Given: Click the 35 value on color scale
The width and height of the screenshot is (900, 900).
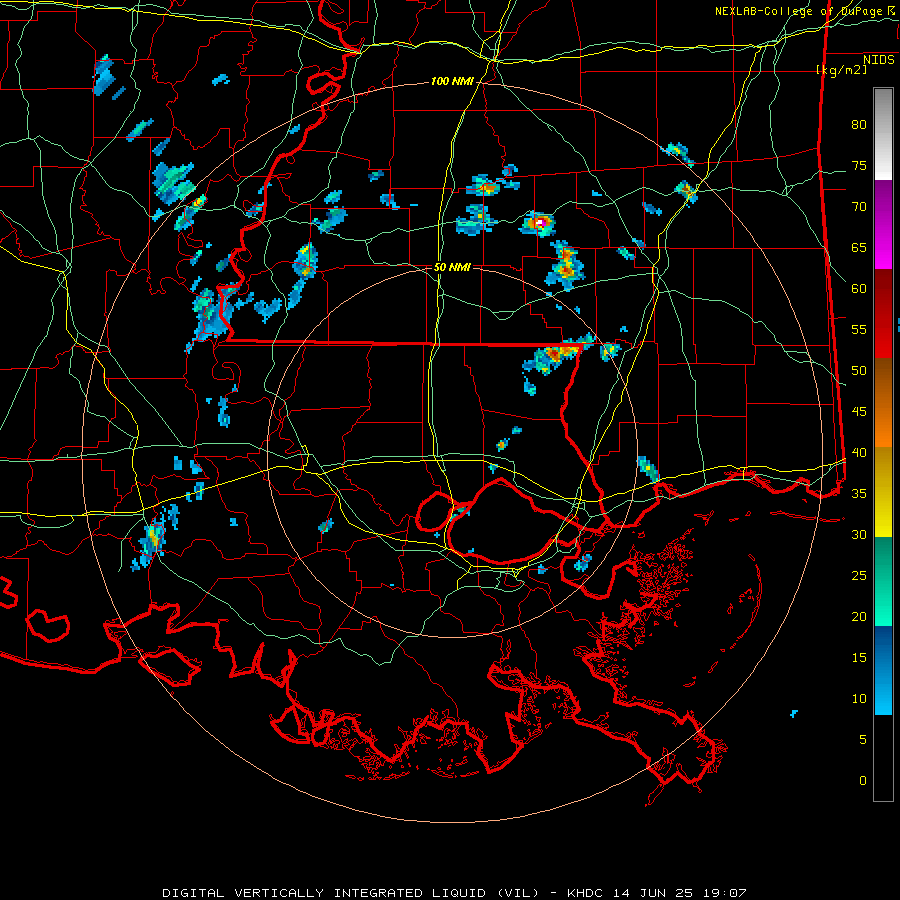Looking at the screenshot, I should (x=859, y=494).
